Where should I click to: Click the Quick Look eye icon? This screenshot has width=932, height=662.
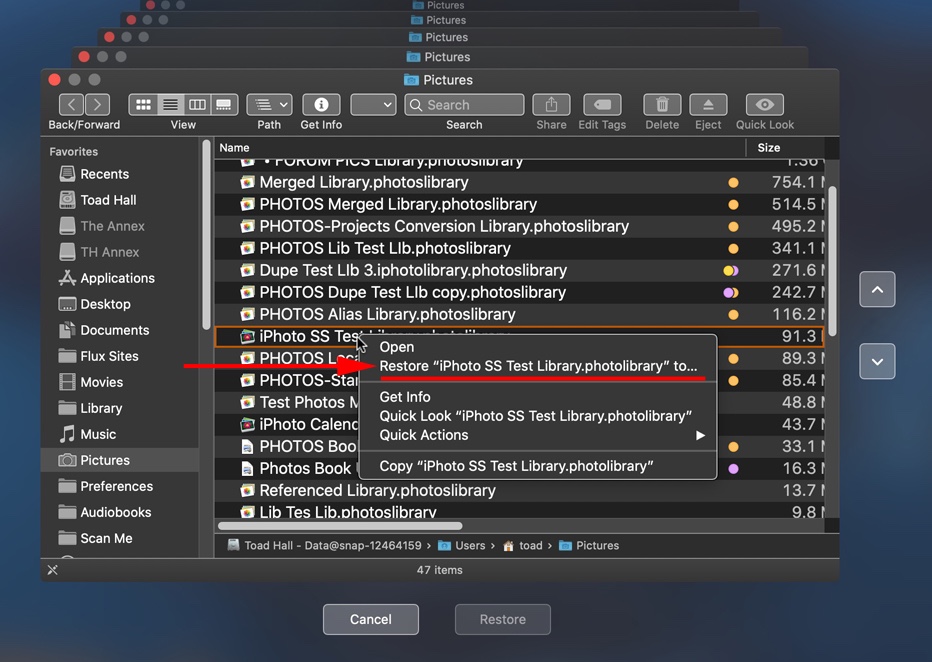click(764, 105)
